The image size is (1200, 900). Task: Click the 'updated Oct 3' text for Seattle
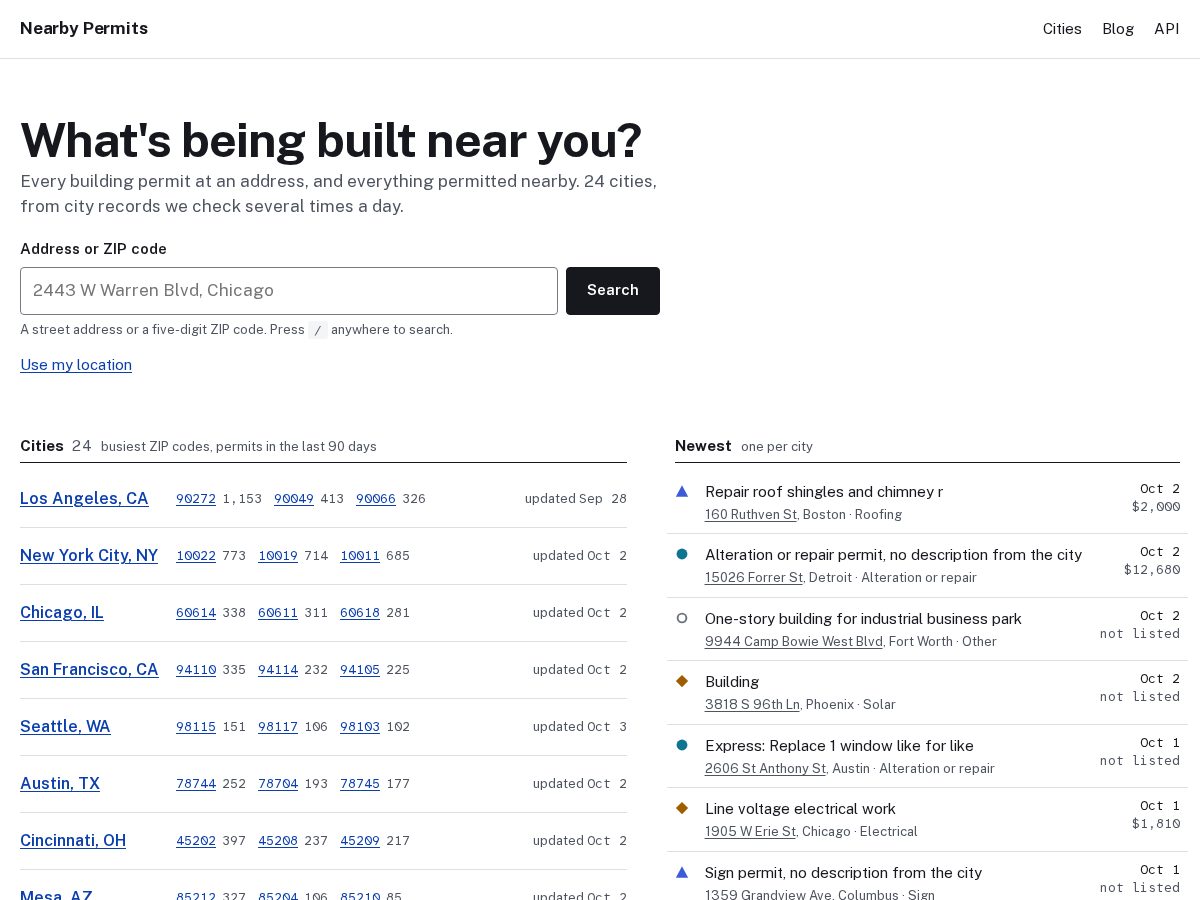coord(580,727)
